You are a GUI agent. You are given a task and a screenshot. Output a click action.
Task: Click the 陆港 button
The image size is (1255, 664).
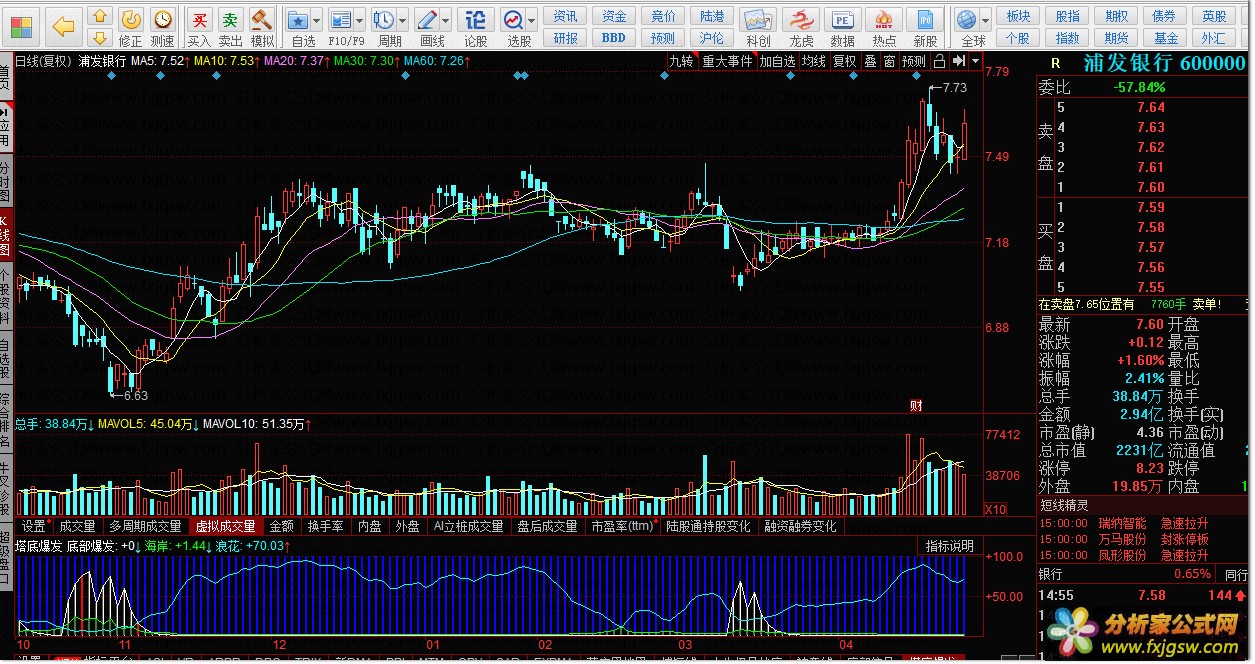712,16
